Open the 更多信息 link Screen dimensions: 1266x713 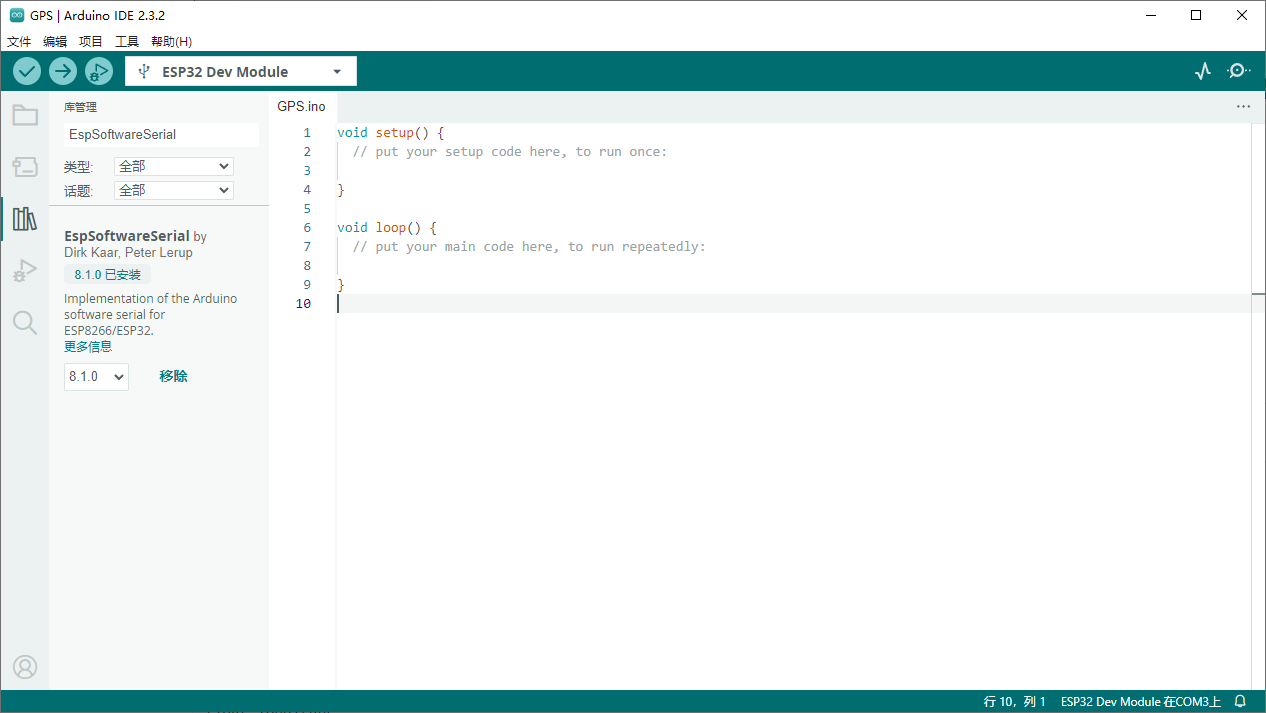click(88, 346)
